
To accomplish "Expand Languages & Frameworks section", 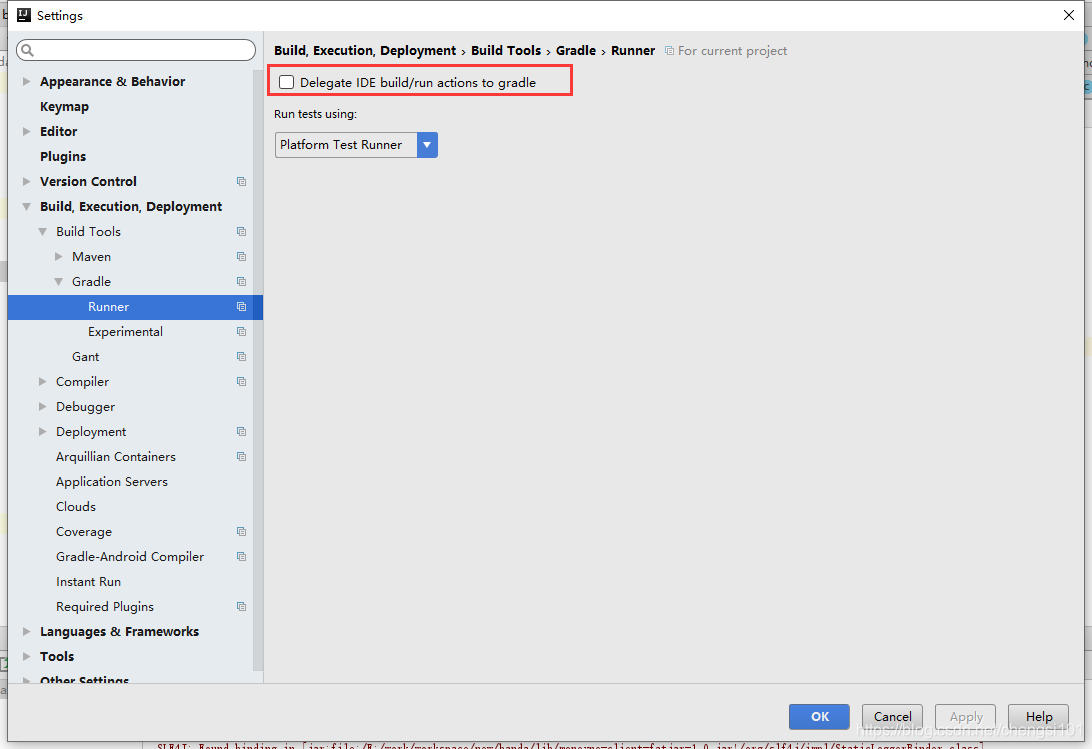I will point(26,632).
